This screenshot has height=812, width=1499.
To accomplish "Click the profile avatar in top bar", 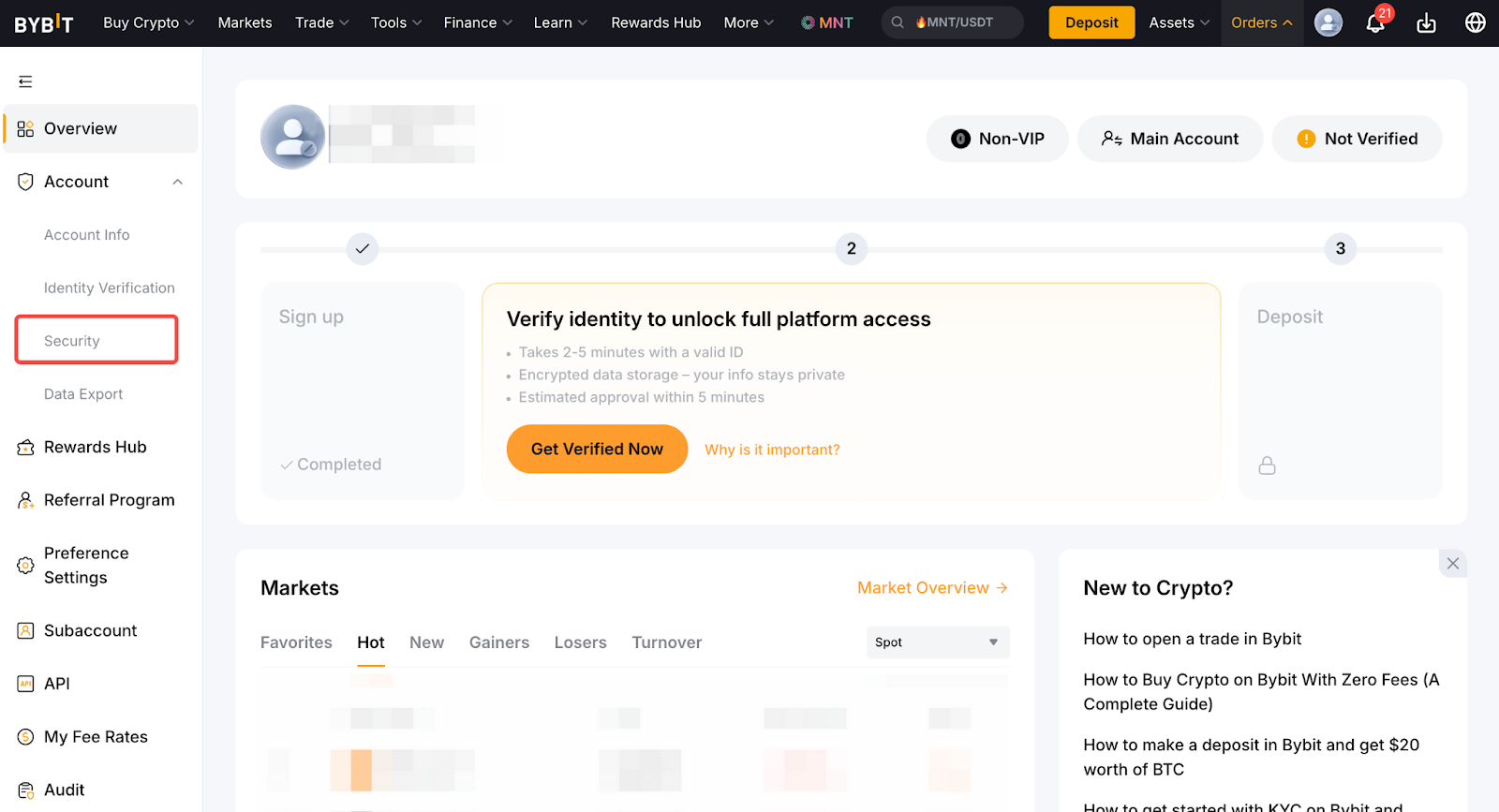I will (1328, 23).
